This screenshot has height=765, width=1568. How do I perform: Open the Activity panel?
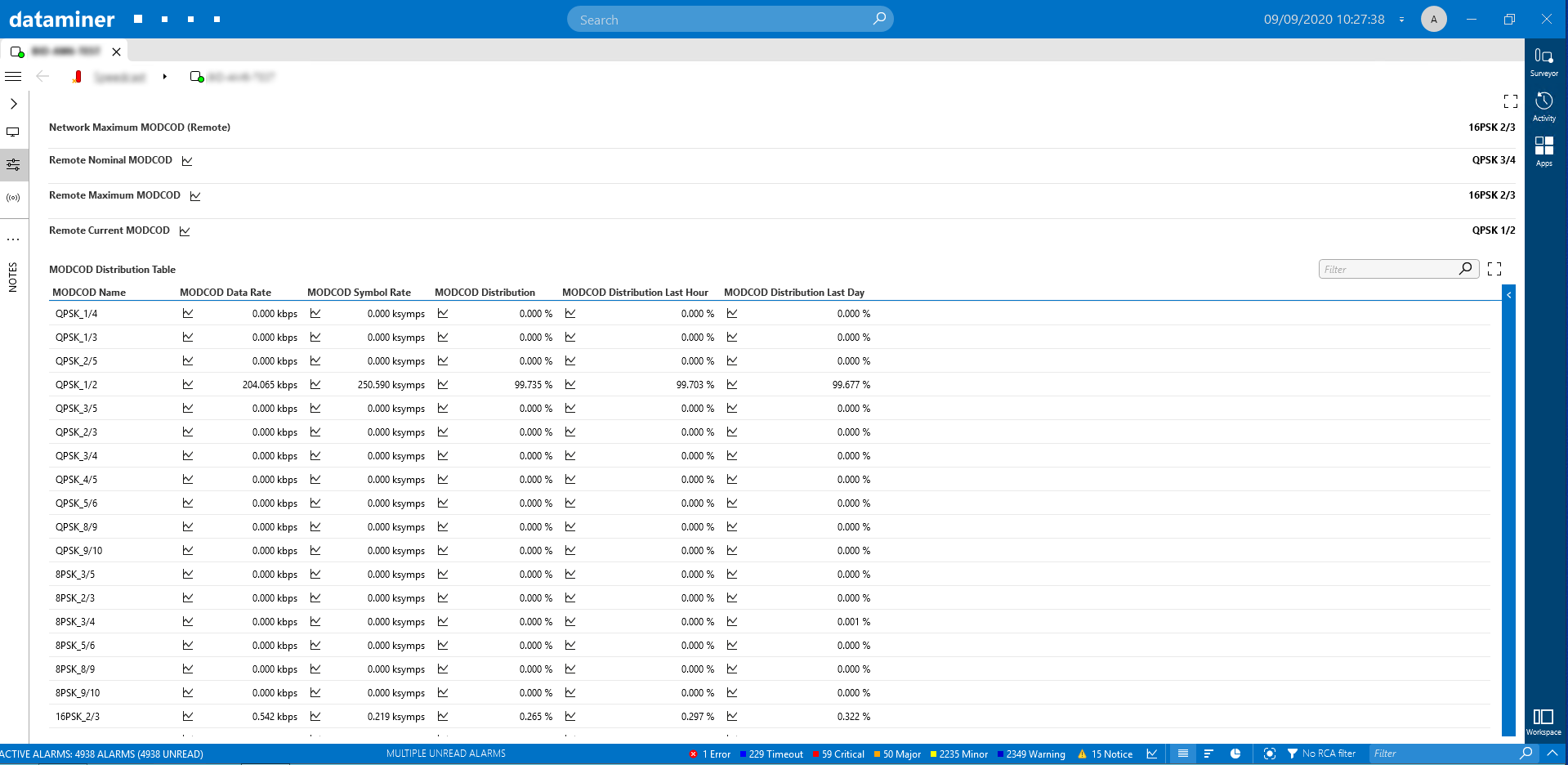point(1543,107)
